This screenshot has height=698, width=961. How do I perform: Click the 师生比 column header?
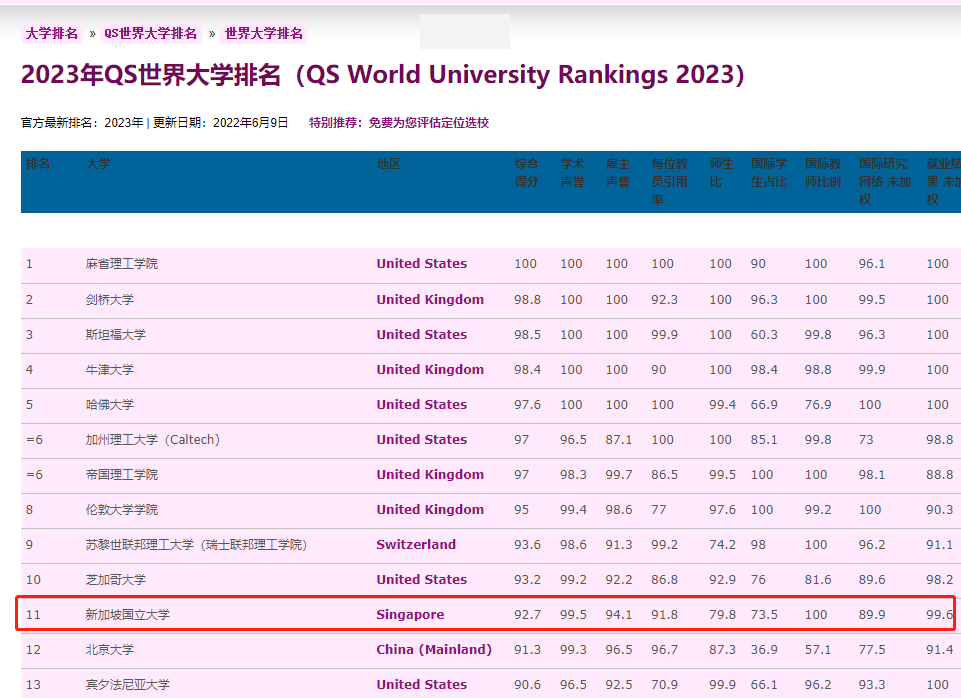721,173
